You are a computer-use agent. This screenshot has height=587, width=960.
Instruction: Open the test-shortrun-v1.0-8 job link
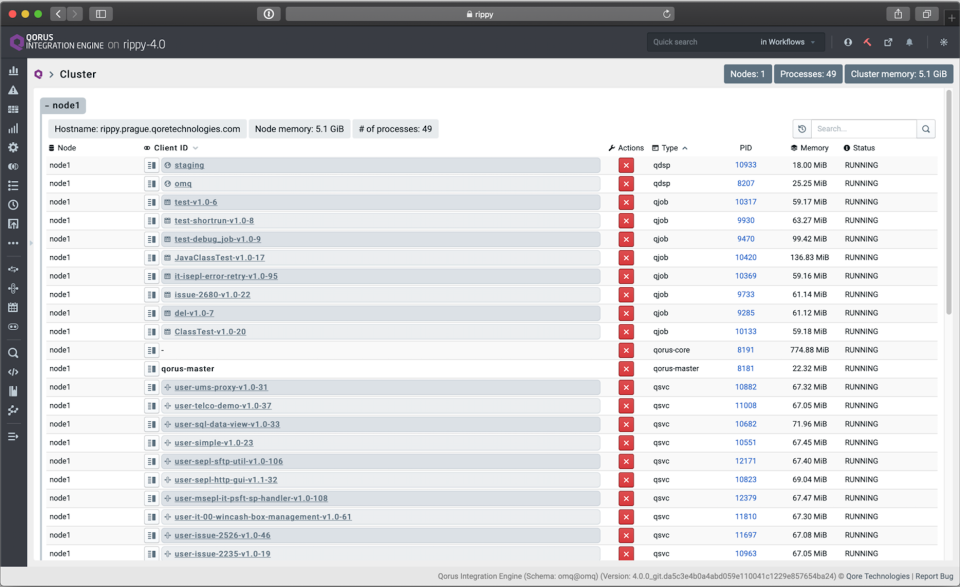(214, 220)
